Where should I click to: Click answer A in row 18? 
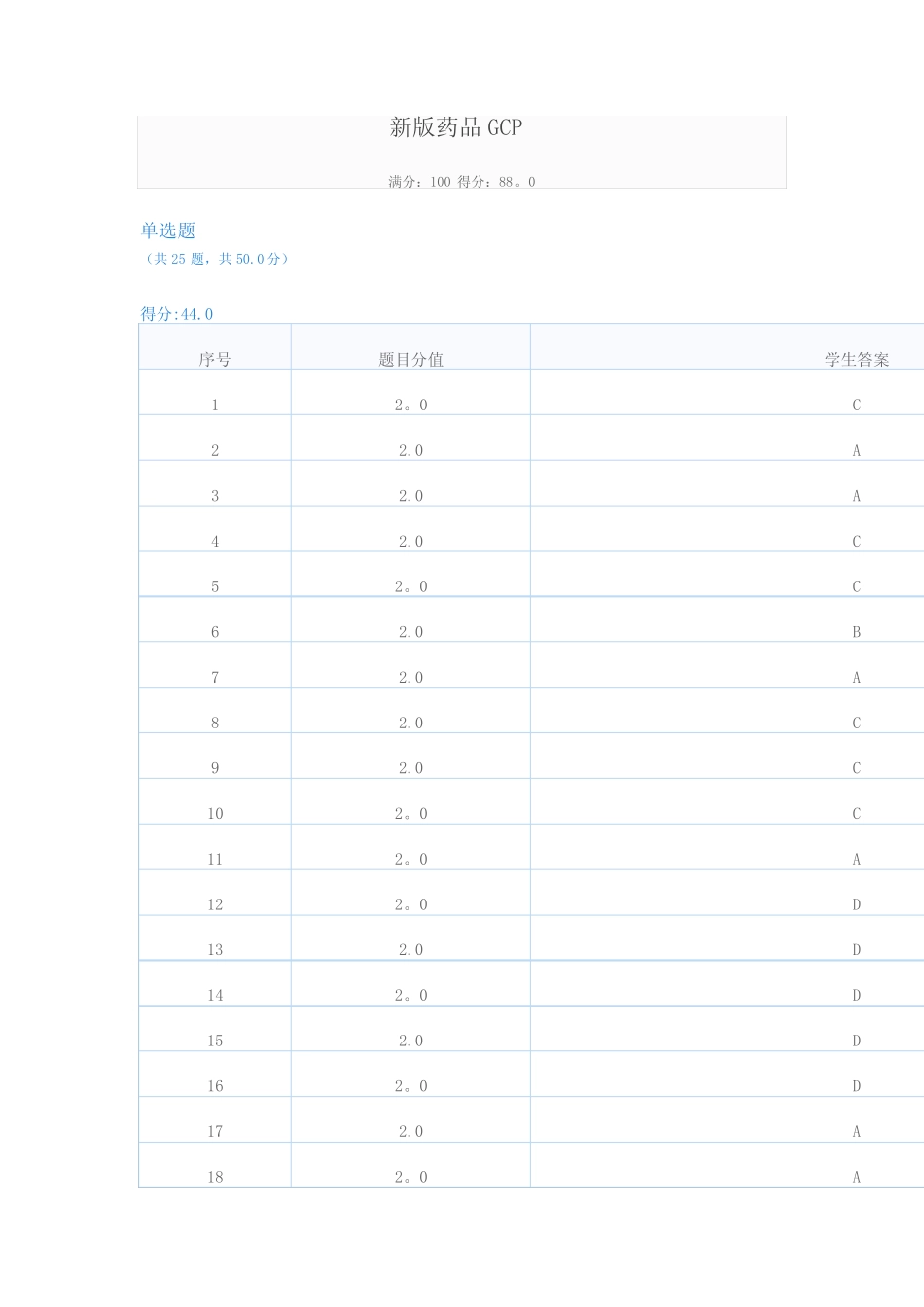(x=857, y=1177)
